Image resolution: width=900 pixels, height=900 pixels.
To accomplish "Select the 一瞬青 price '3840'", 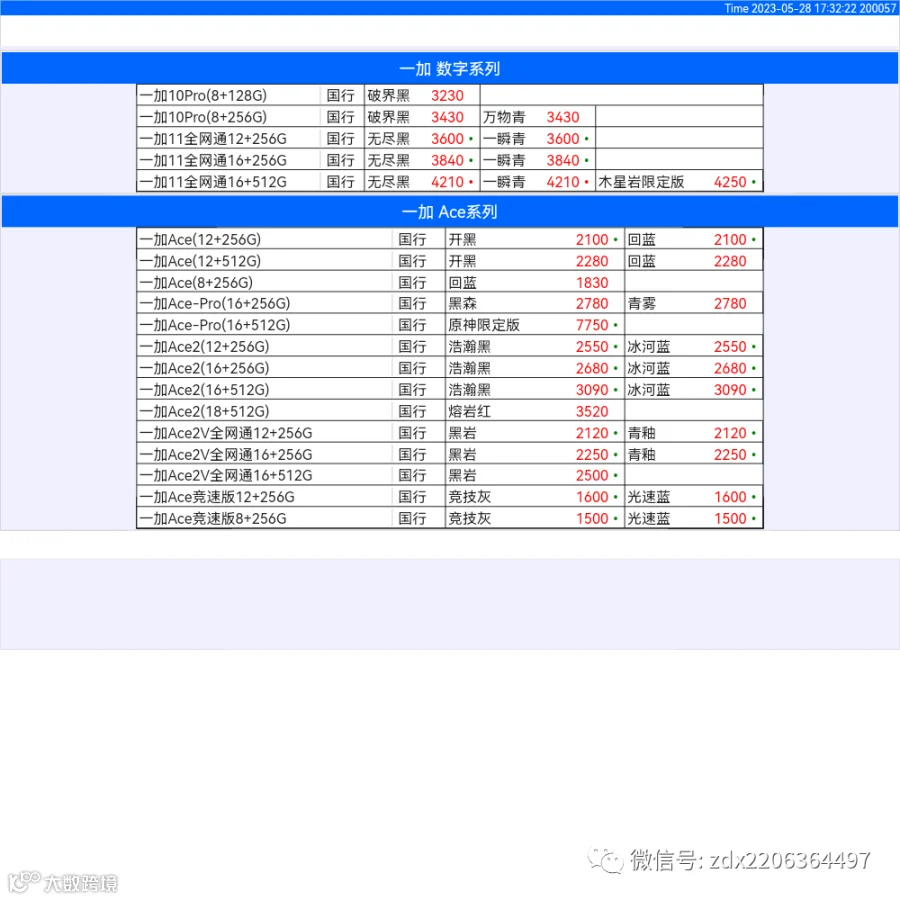I will tap(562, 160).
